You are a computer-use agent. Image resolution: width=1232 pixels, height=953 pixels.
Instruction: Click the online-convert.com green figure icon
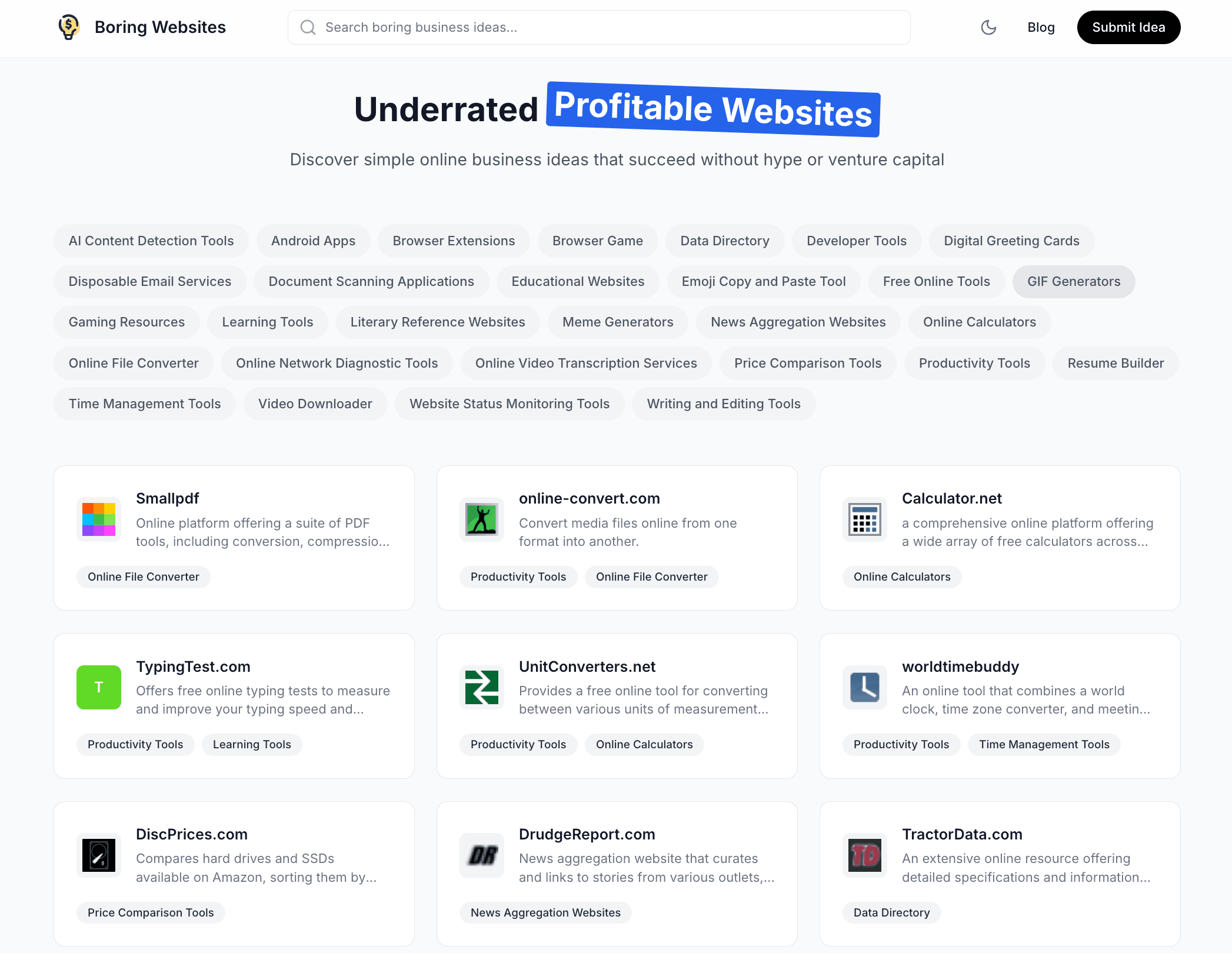click(x=482, y=519)
